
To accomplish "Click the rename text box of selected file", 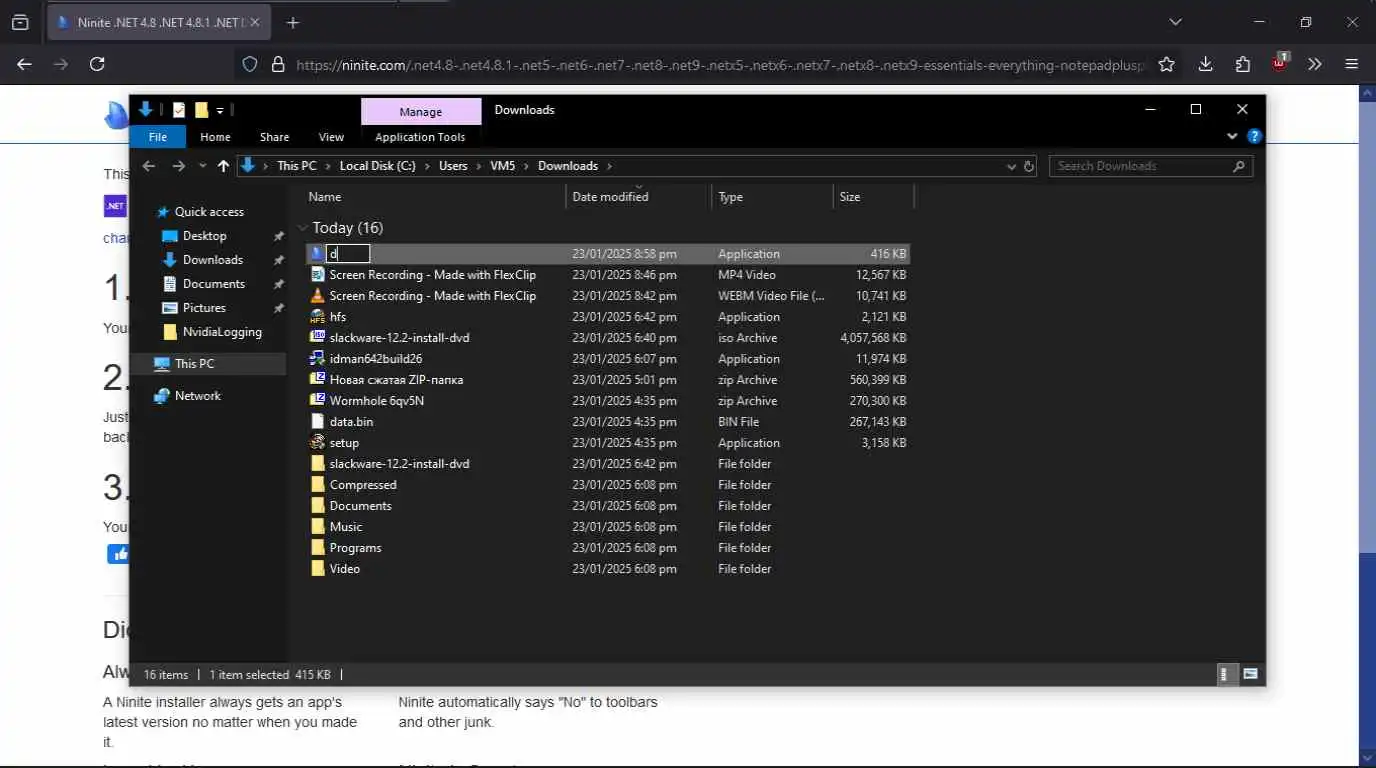I will pos(348,254).
